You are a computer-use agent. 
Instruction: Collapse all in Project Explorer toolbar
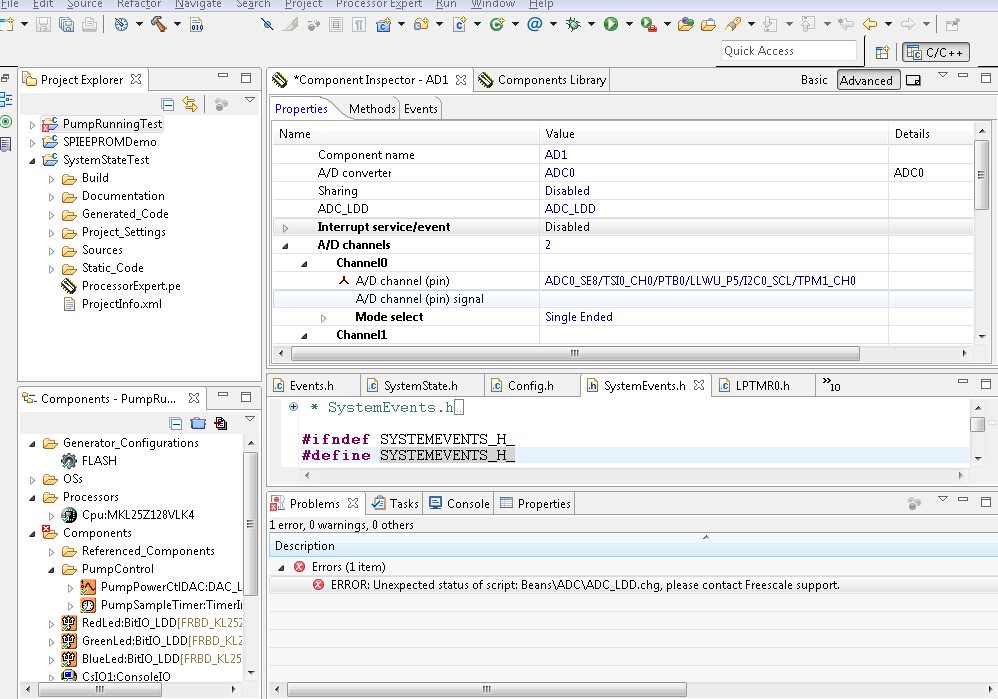(x=168, y=104)
